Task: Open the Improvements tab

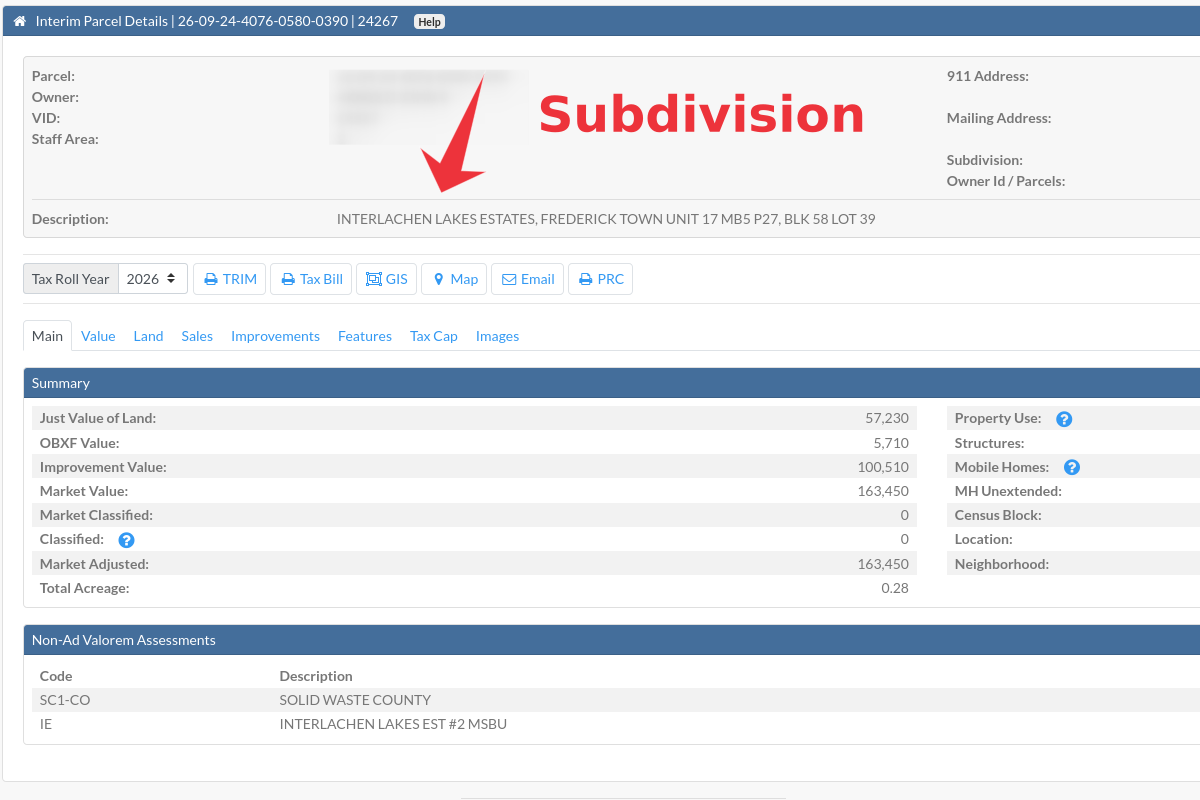Action: pyautogui.click(x=275, y=336)
